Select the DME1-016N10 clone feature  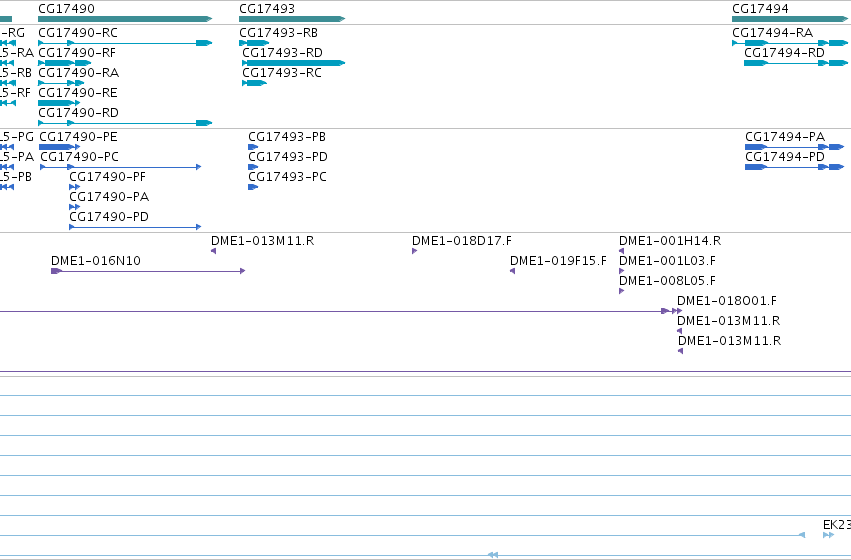click(96, 261)
